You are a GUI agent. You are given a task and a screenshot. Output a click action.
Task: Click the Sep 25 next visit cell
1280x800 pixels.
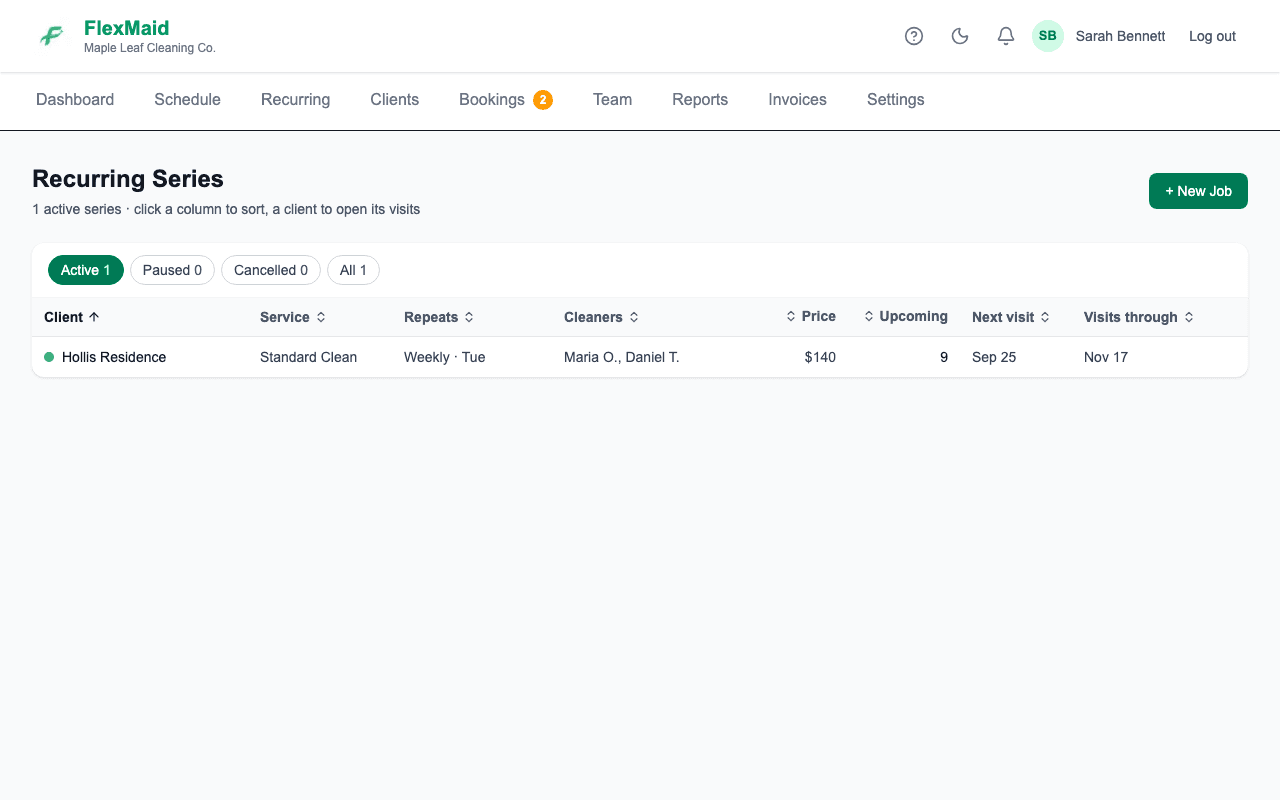[x=994, y=357]
